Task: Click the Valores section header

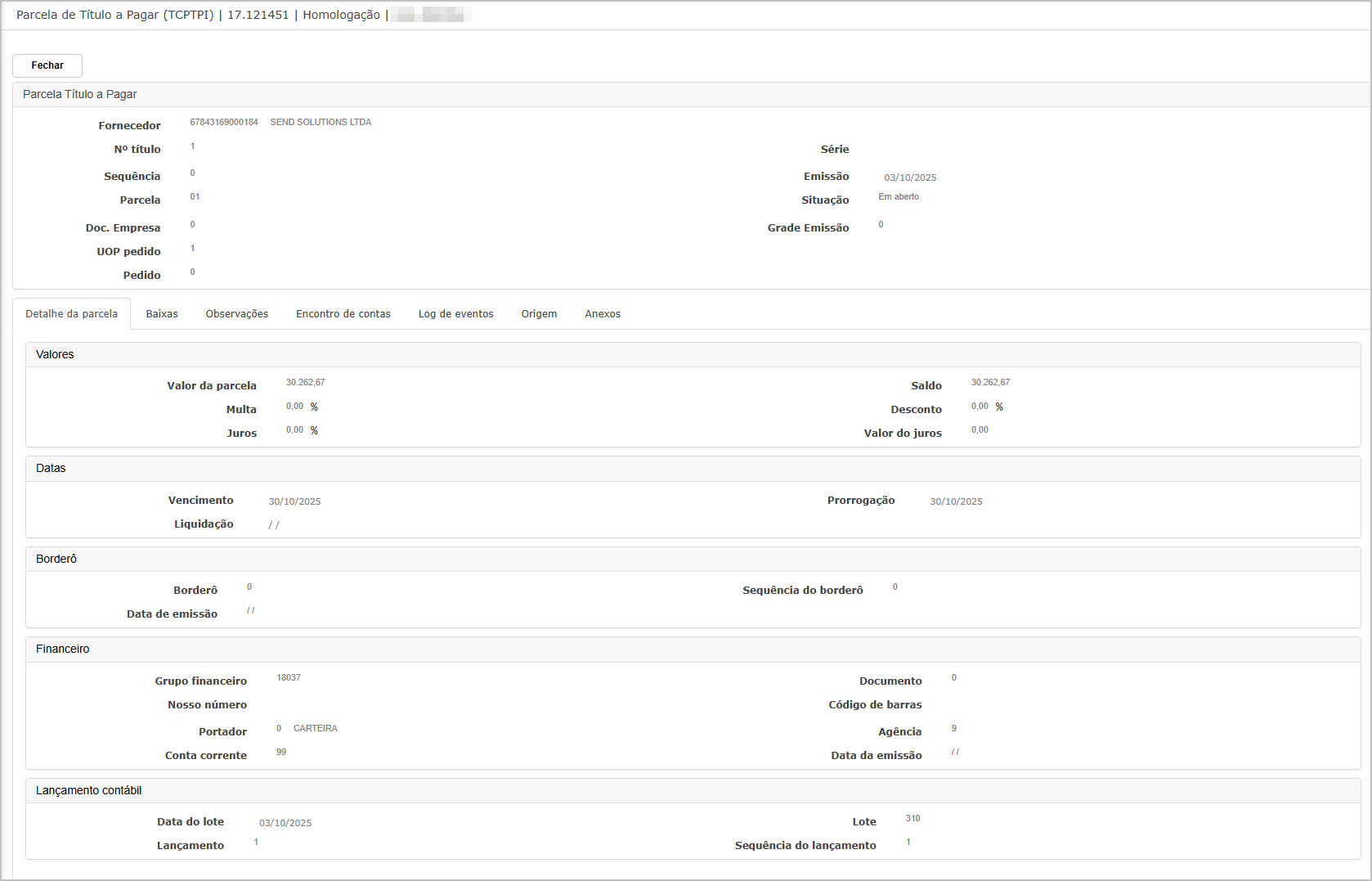Action: click(55, 355)
